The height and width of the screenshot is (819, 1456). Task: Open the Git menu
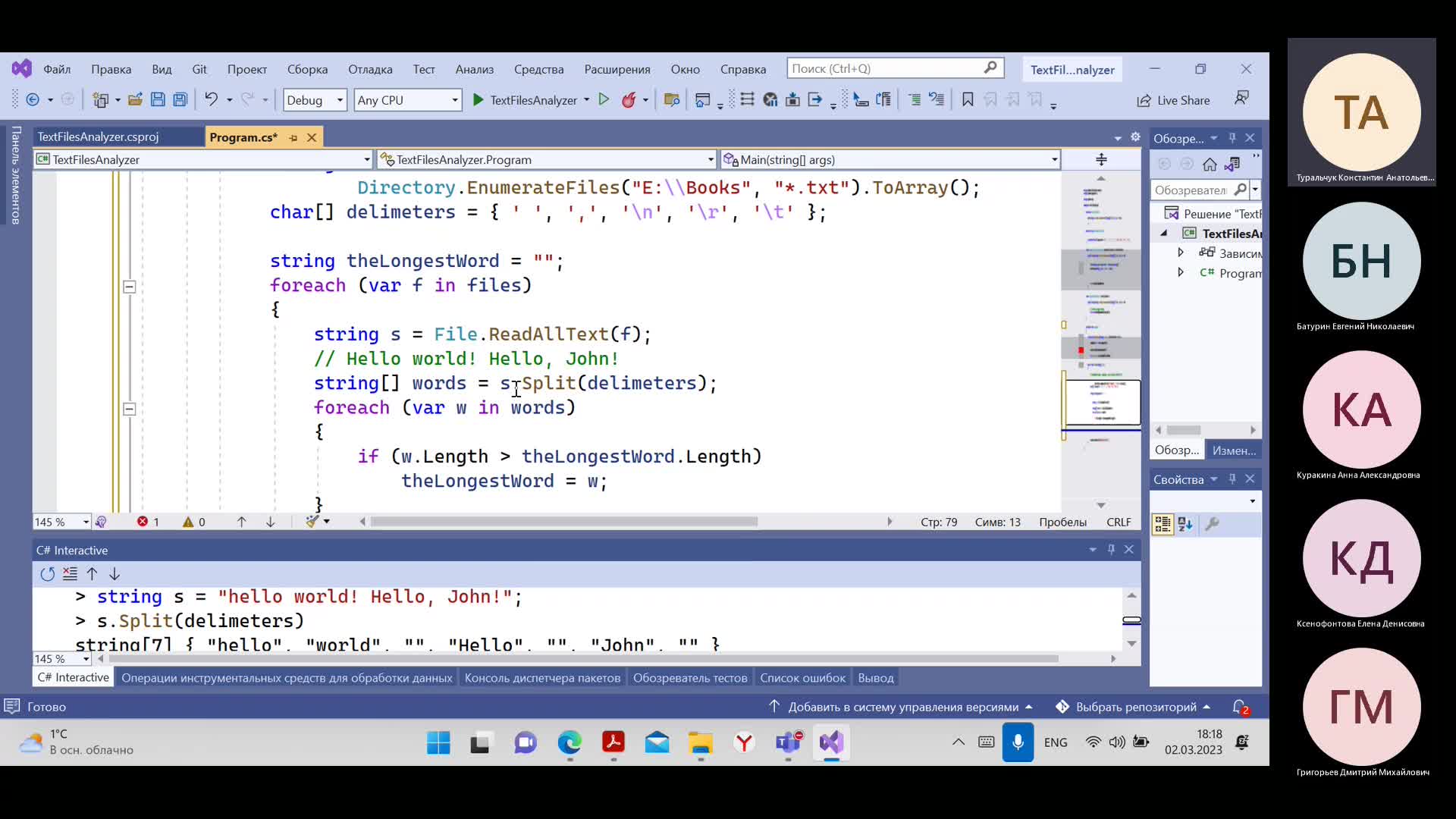tap(199, 69)
